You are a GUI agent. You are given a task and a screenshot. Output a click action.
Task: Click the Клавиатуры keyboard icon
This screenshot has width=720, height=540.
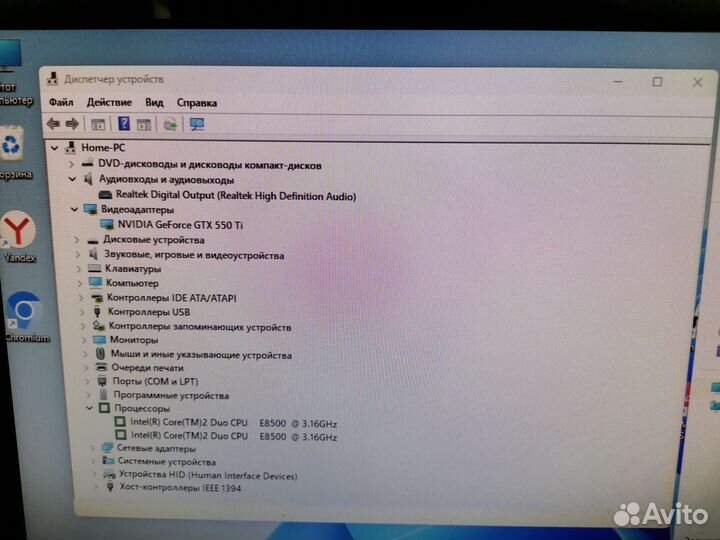pyautogui.click(x=95, y=268)
